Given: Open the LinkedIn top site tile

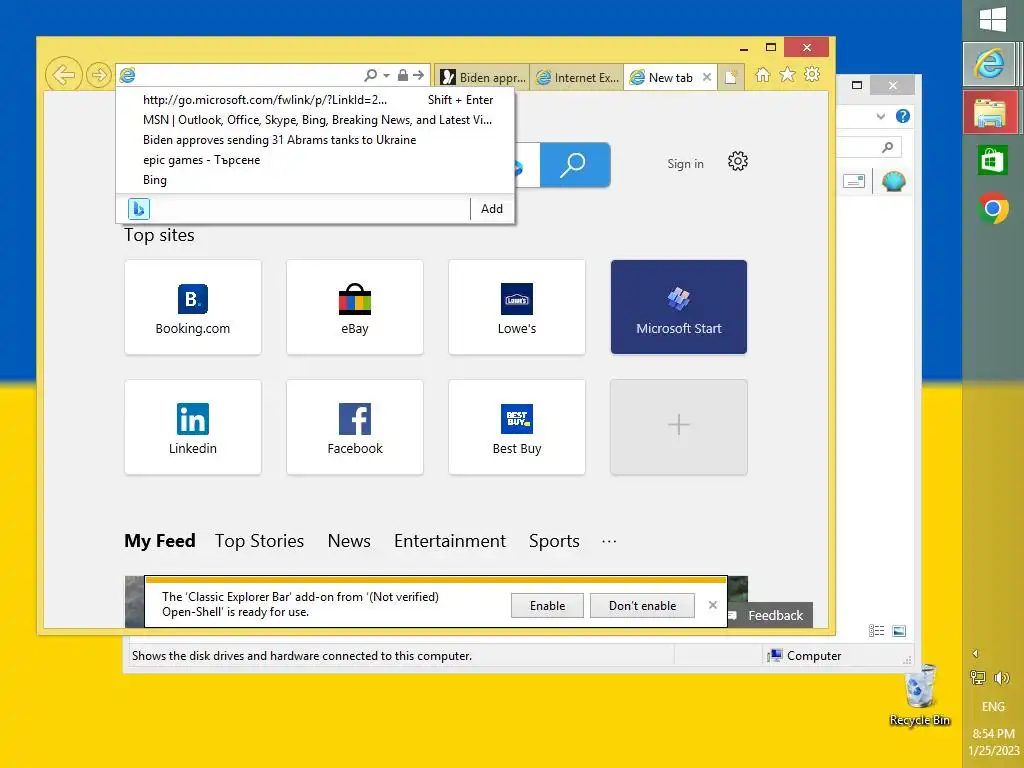Looking at the screenshot, I should (x=193, y=427).
